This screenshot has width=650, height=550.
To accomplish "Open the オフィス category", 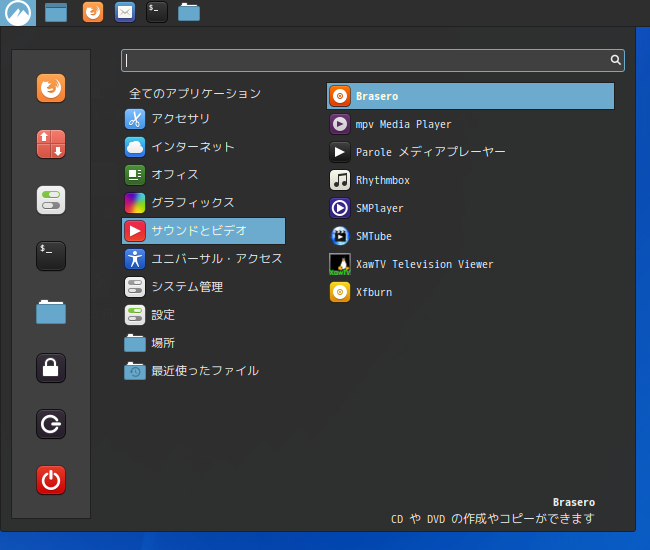I will pos(204,175).
